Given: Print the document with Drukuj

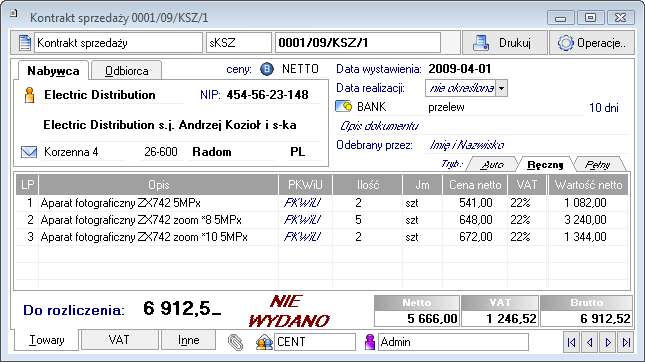Looking at the screenshot, I should [505, 43].
